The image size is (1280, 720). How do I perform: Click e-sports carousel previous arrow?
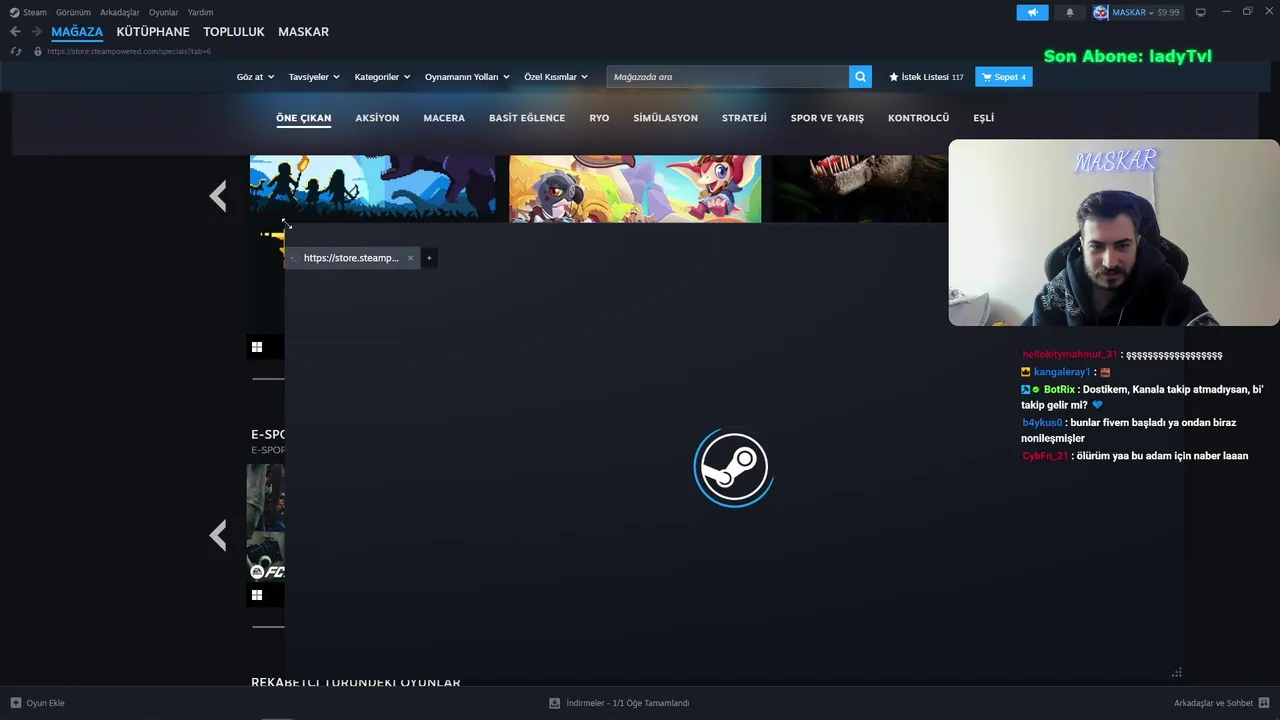(218, 536)
